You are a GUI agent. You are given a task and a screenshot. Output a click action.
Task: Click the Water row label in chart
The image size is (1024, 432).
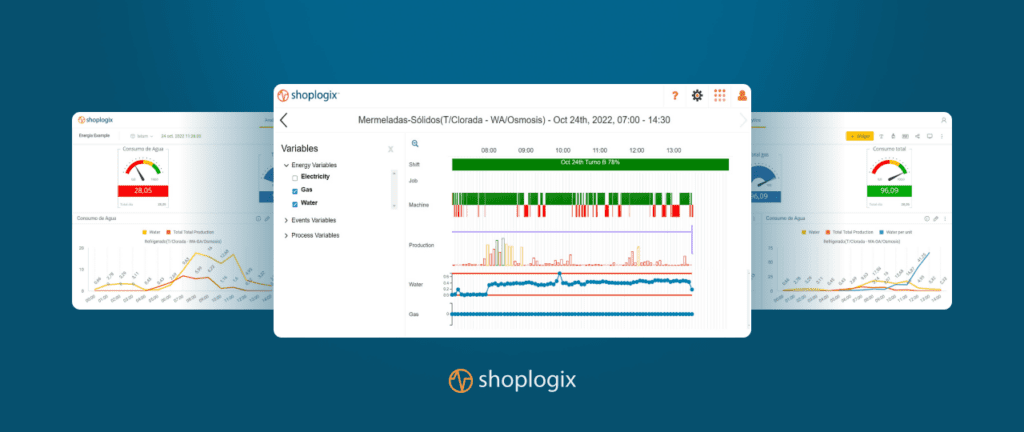point(415,285)
